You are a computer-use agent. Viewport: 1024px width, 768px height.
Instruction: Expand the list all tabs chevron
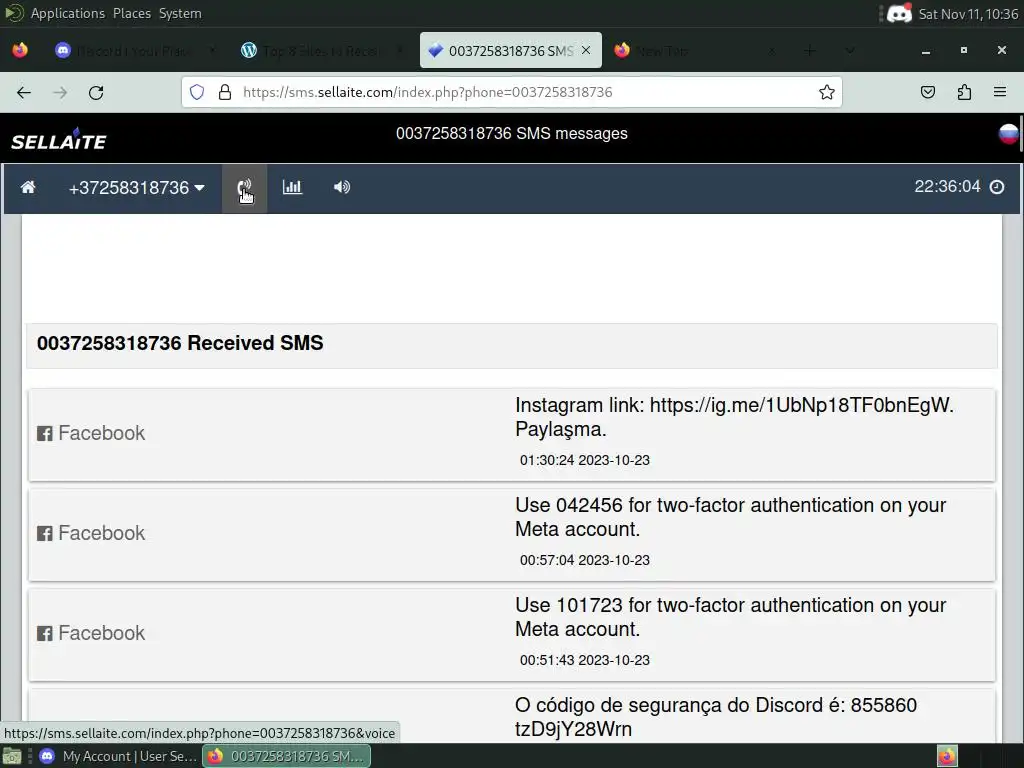850,50
